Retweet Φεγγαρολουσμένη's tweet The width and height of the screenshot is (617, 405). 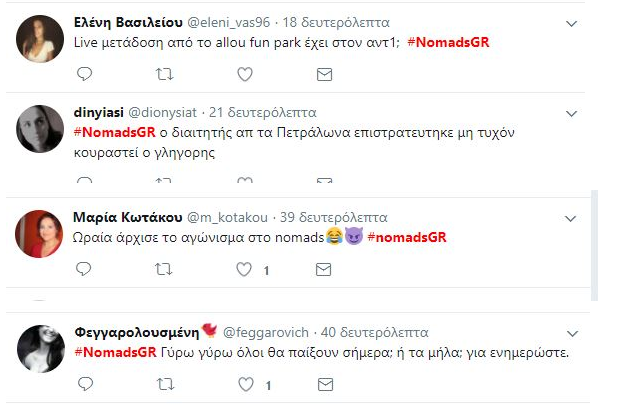click(x=165, y=384)
